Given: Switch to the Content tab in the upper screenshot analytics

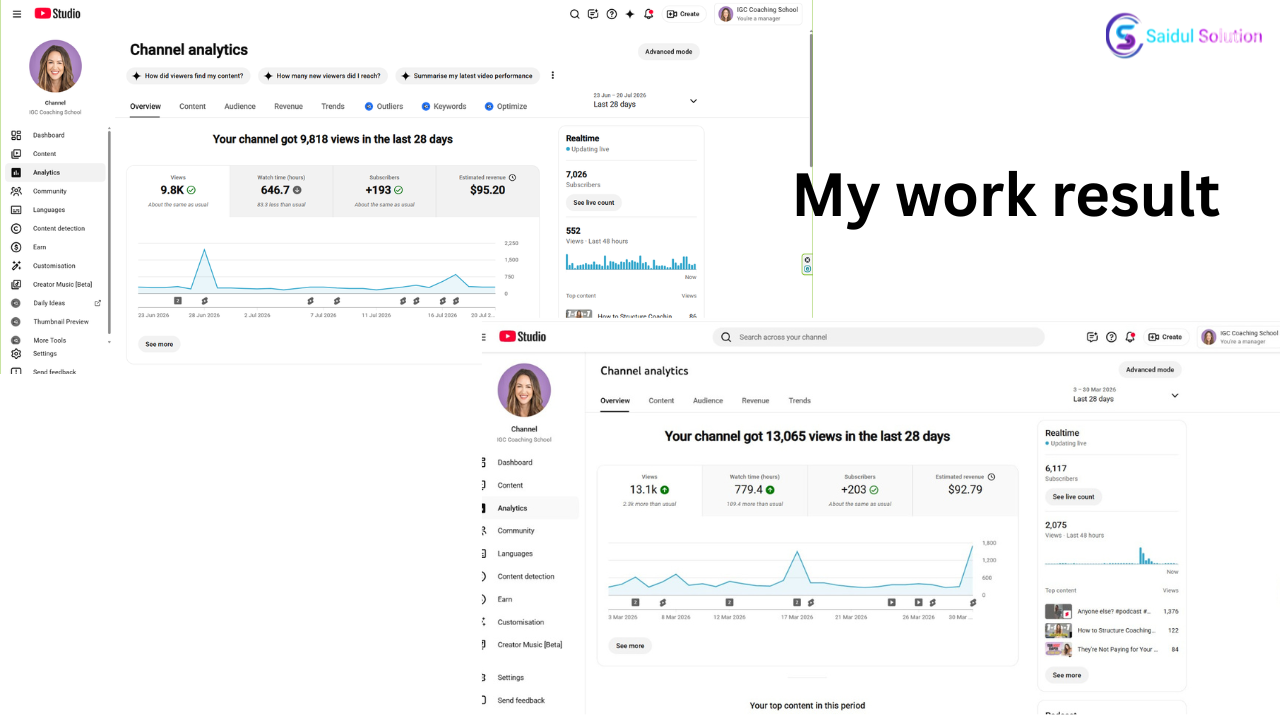Looking at the screenshot, I should click(193, 106).
